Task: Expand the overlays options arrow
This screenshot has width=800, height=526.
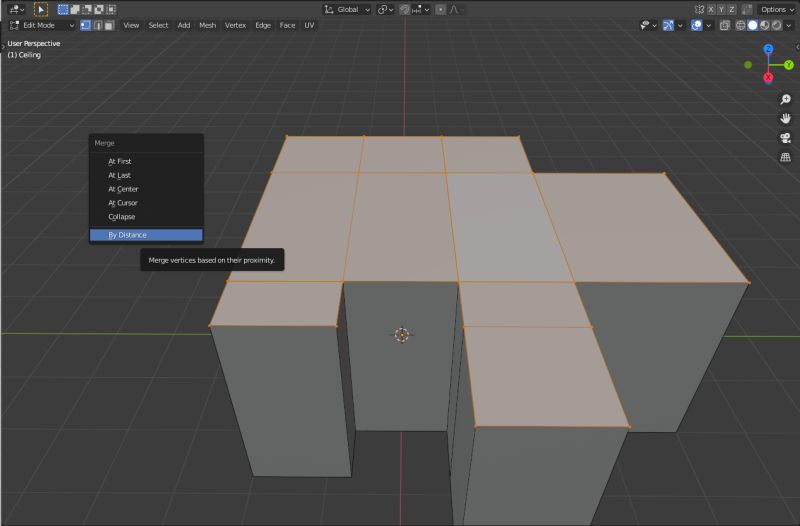Action: coord(709,25)
